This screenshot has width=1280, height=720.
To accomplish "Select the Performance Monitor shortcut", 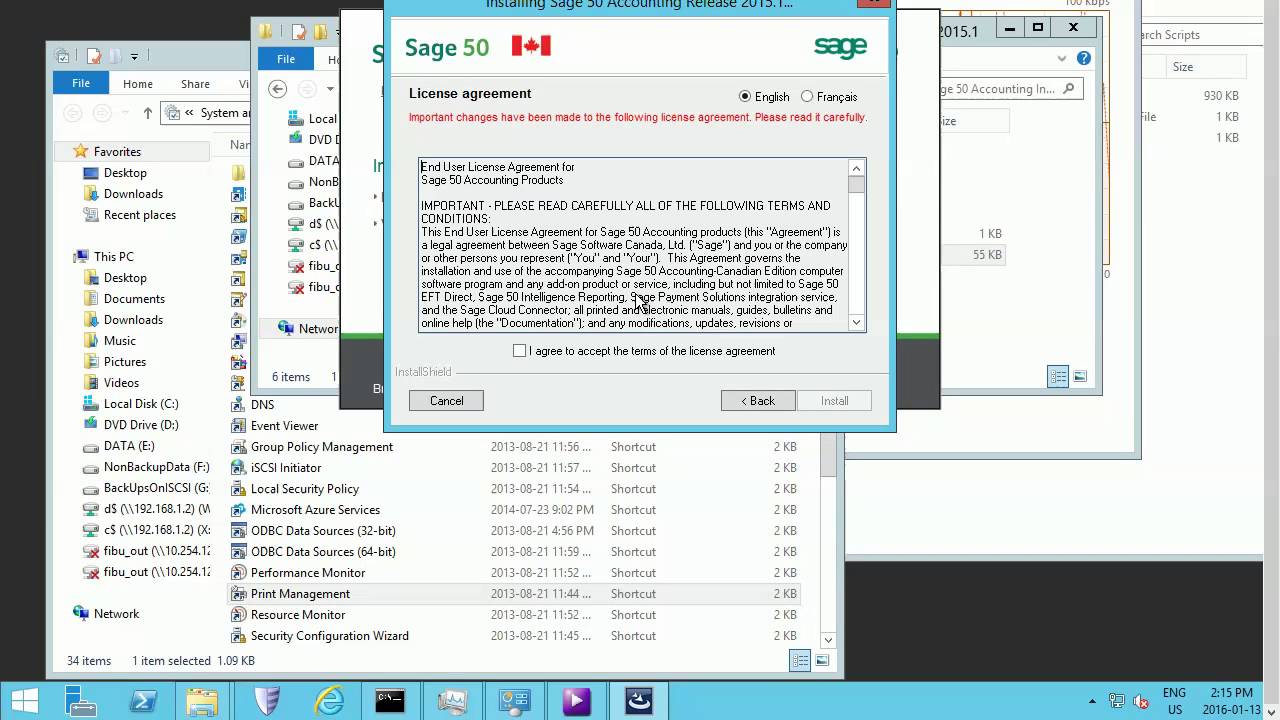I will click(x=308, y=573).
